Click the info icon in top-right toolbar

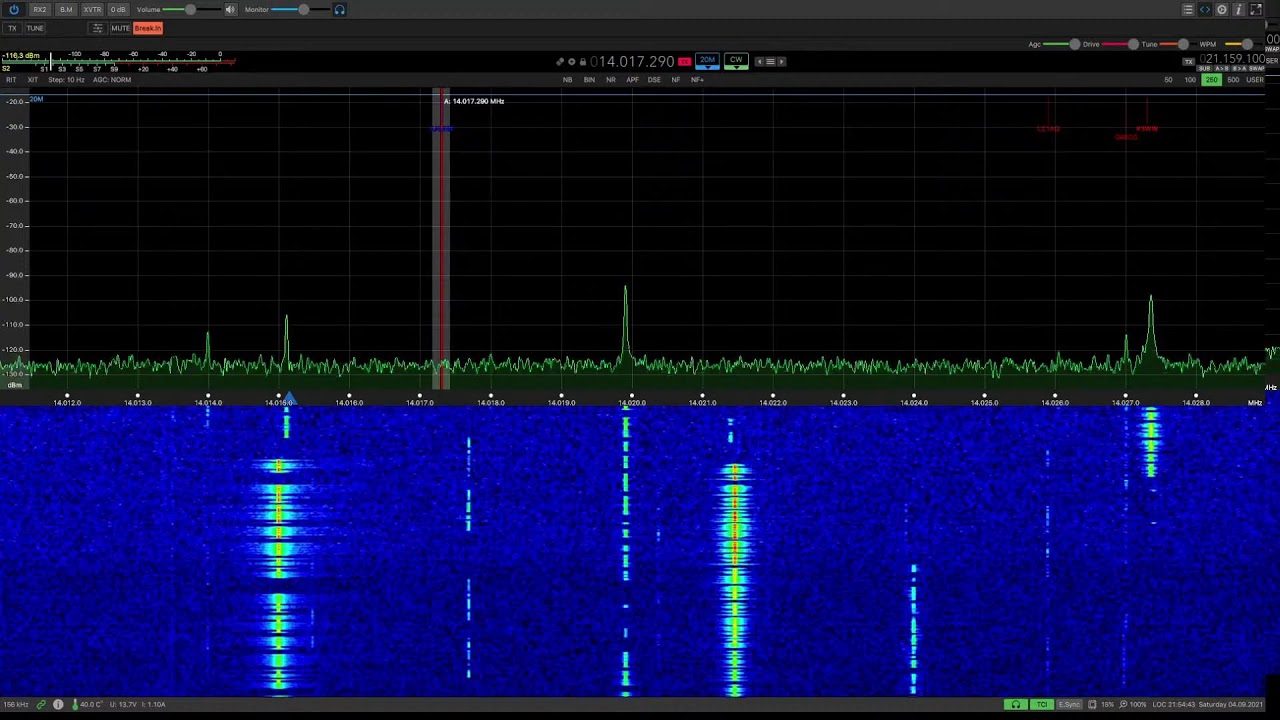pos(1238,9)
